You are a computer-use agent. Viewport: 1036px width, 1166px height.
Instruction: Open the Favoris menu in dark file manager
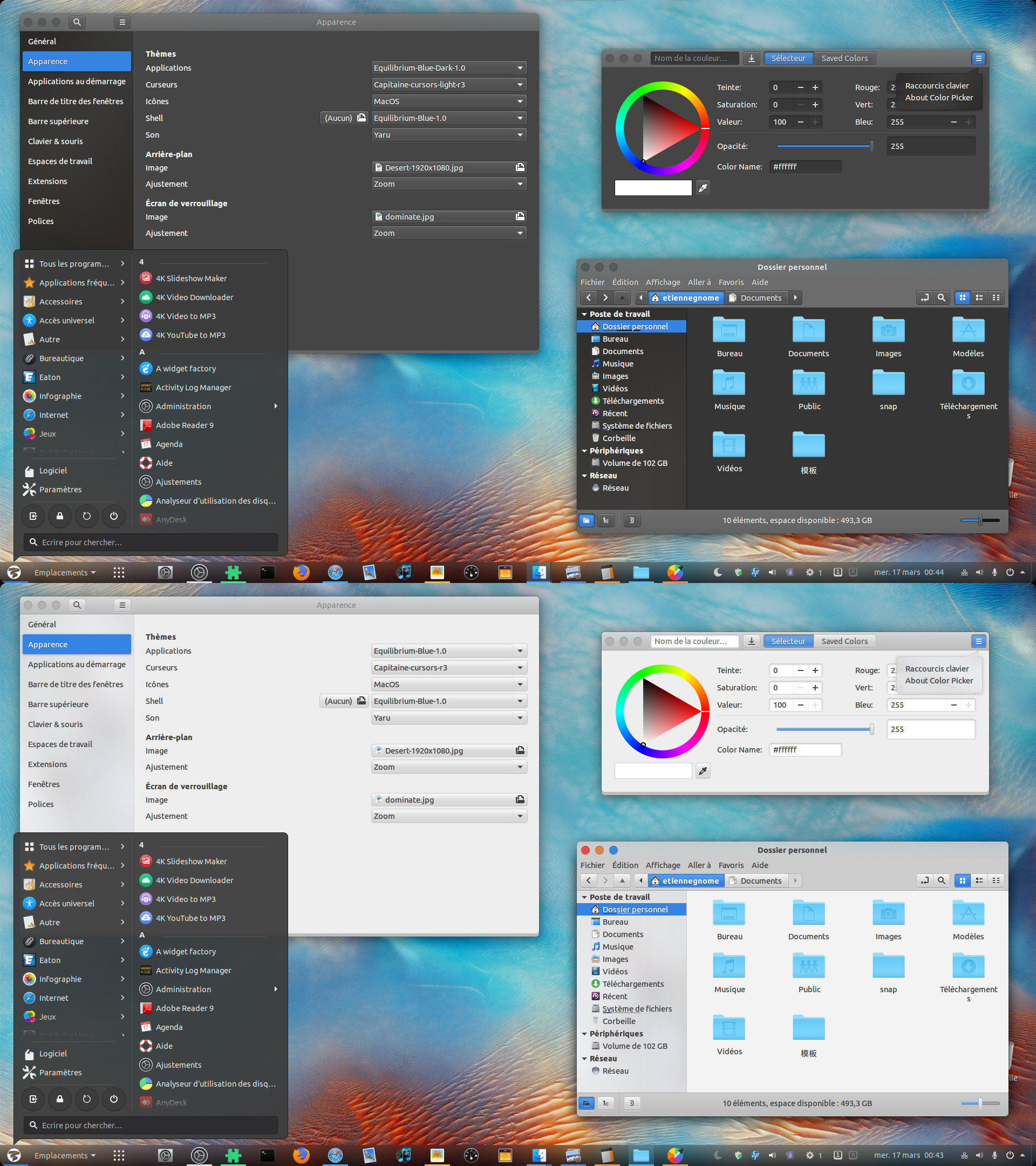[731, 282]
